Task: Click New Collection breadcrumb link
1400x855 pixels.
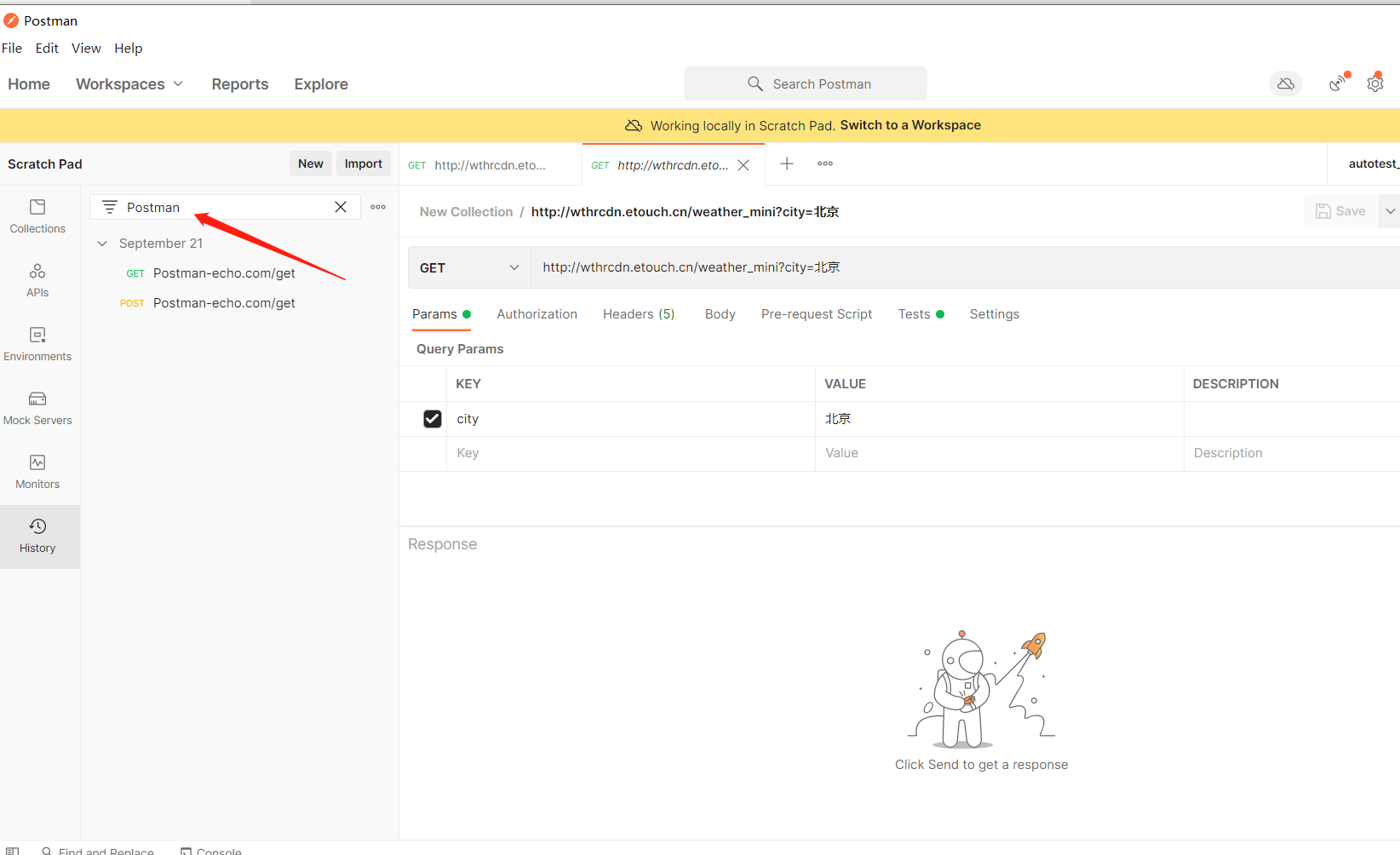Action: click(466, 212)
